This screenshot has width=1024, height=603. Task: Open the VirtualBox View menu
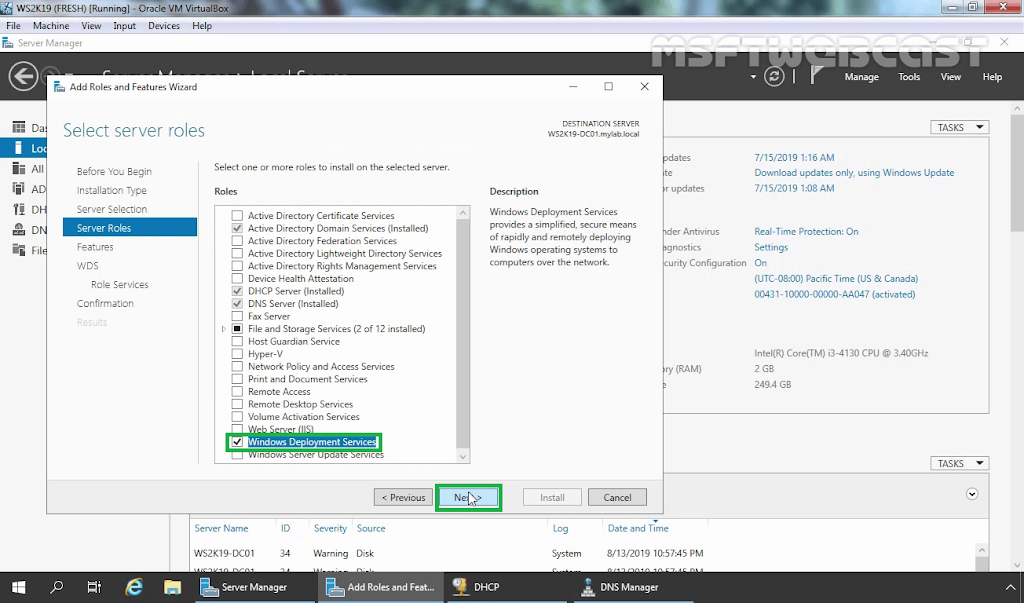(x=91, y=25)
